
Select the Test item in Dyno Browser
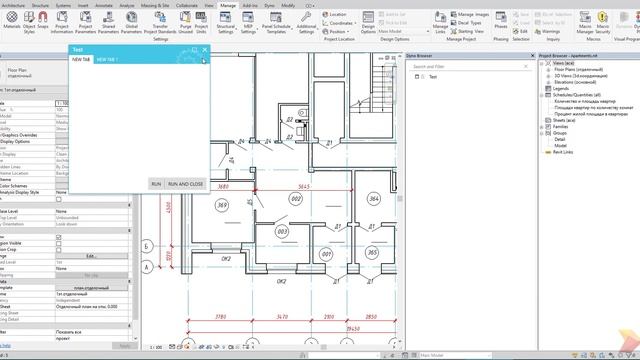click(433, 77)
